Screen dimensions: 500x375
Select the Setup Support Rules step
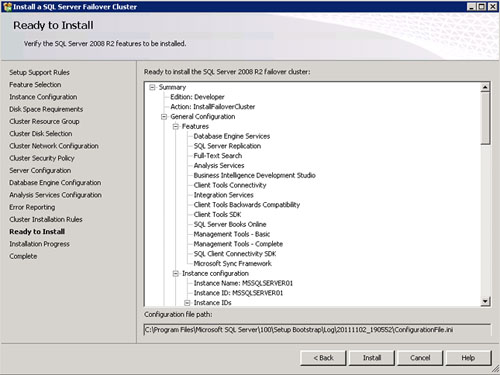click(x=39, y=72)
